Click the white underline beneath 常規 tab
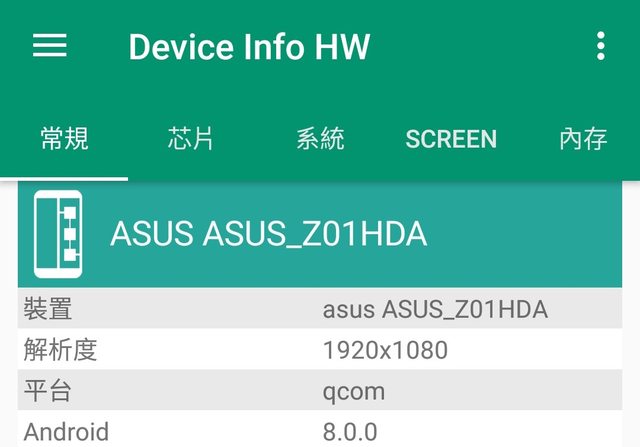The height and width of the screenshot is (447, 640). [x=64, y=178]
